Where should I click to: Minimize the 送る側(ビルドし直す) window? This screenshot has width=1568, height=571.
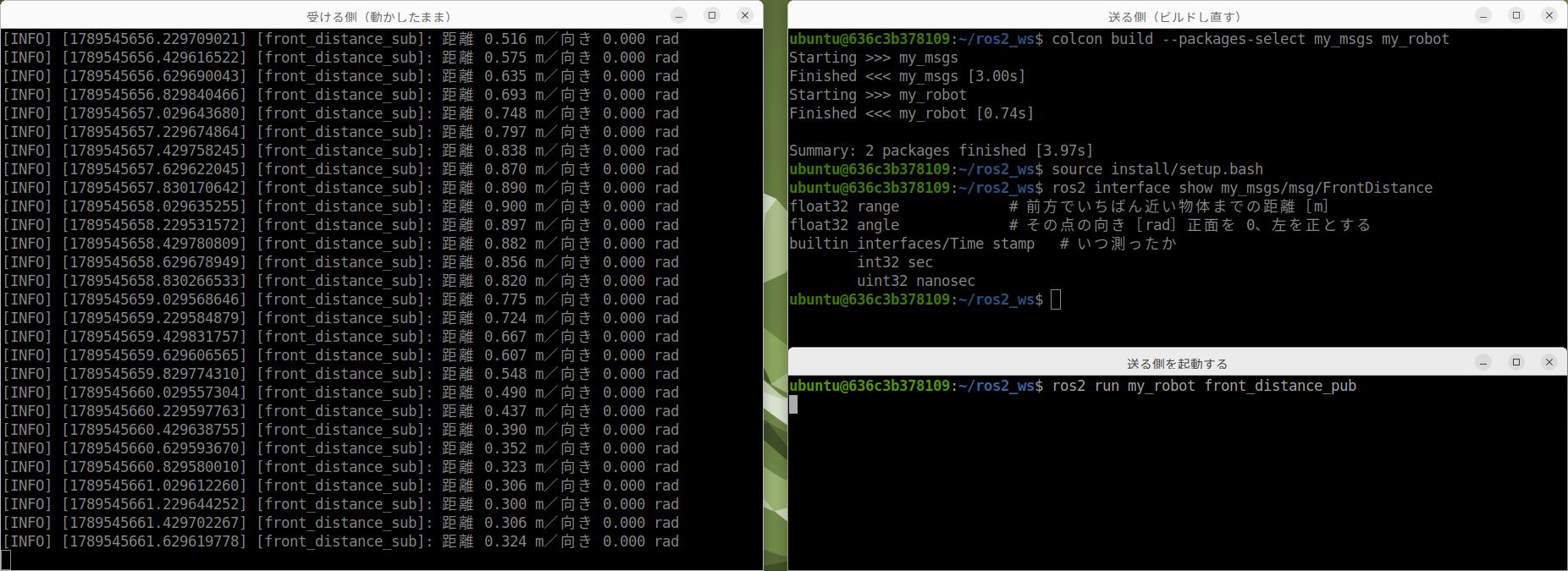(1483, 15)
